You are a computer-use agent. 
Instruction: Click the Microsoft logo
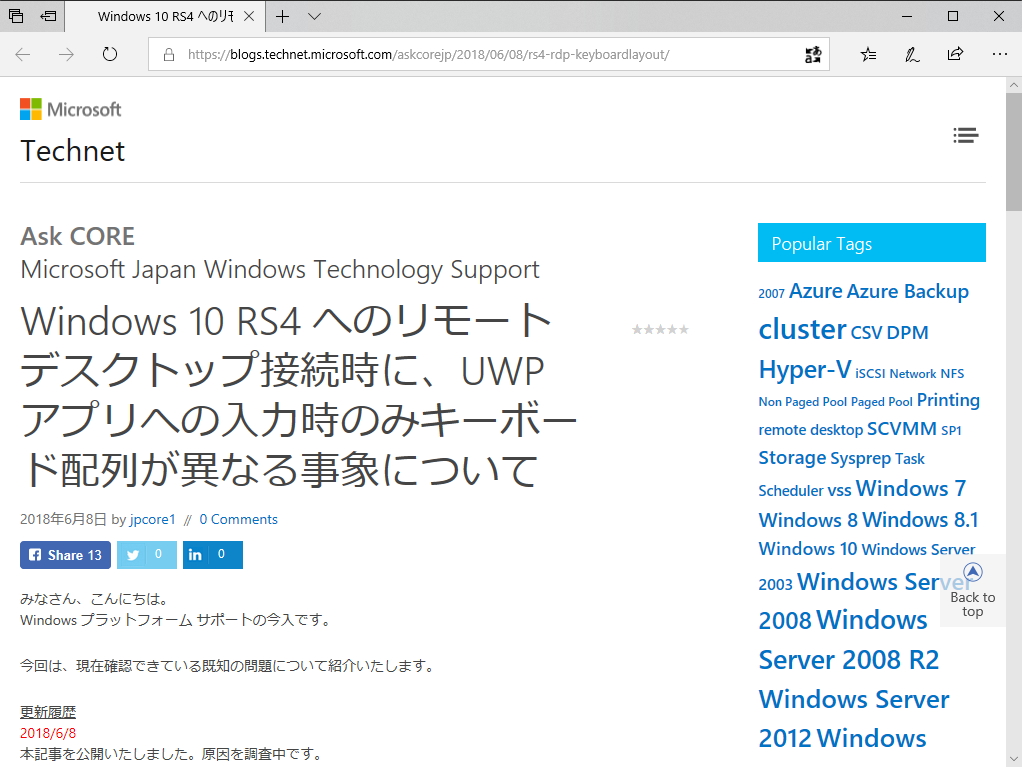click(x=70, y=109)
